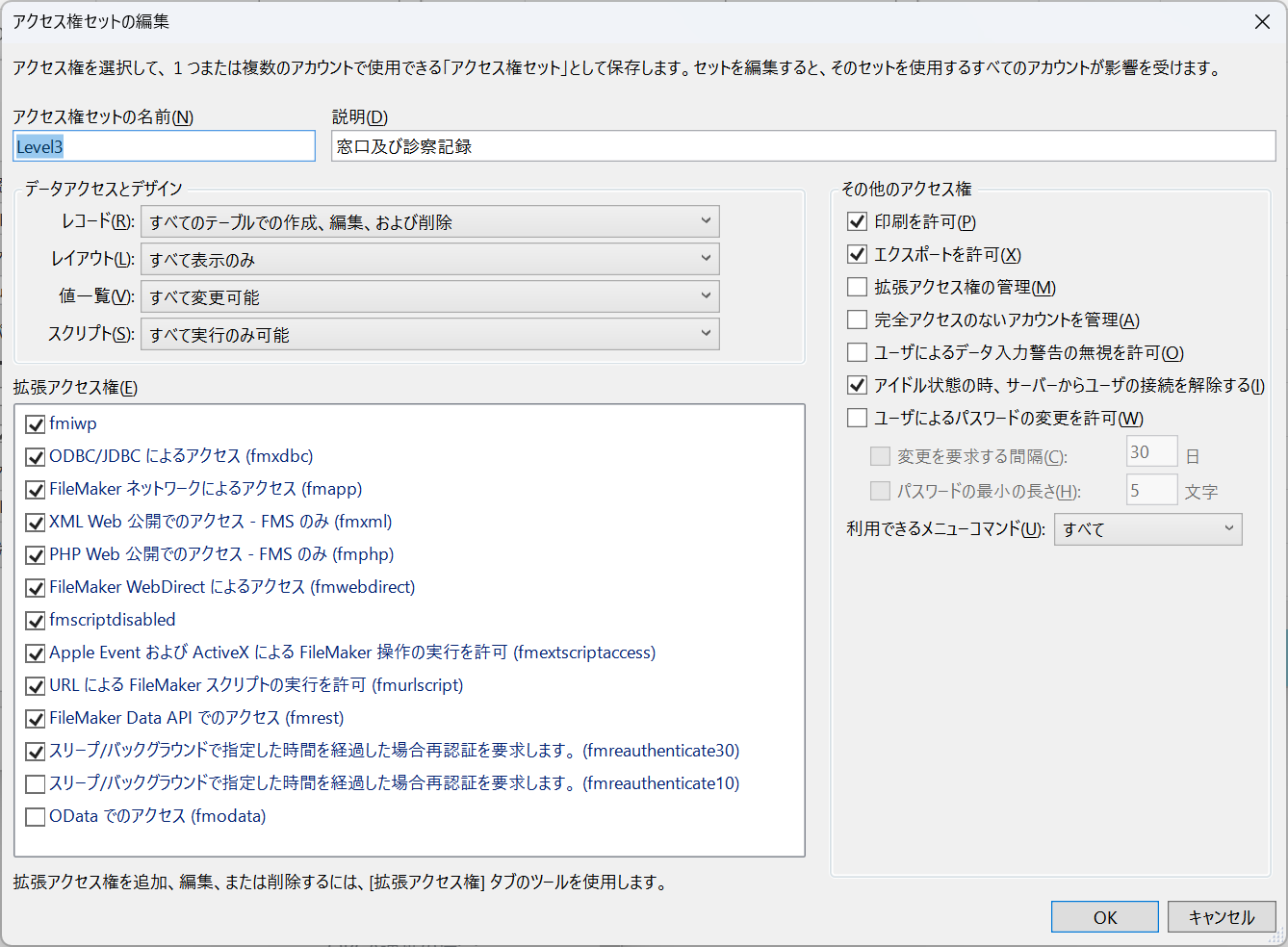Enable ユーザによるパスワードの変更を許可

click(857, 418)
